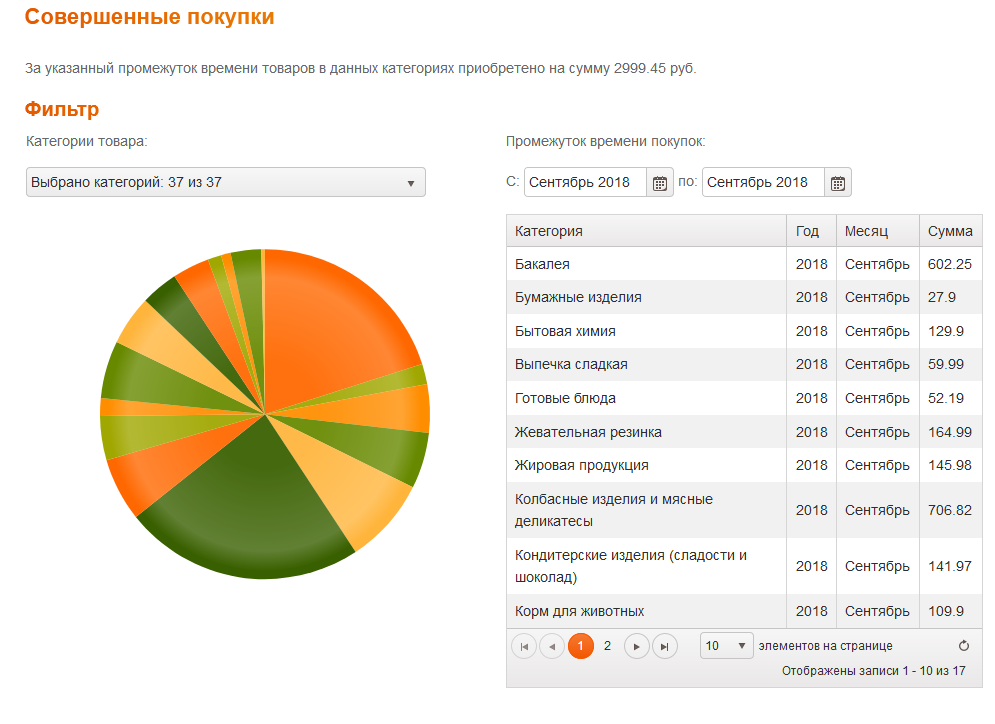Click the Бумажные изделия row
The width and height of the screenshot is (995, 724).
click(744, 298)
